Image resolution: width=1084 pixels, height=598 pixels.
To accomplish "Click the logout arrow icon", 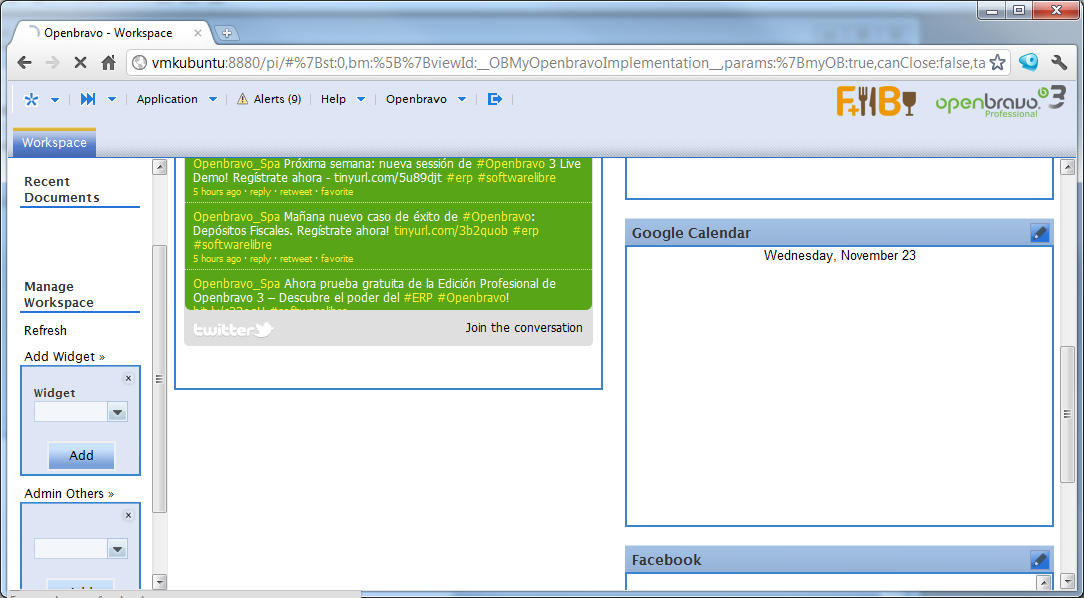I will pos(494,100).
